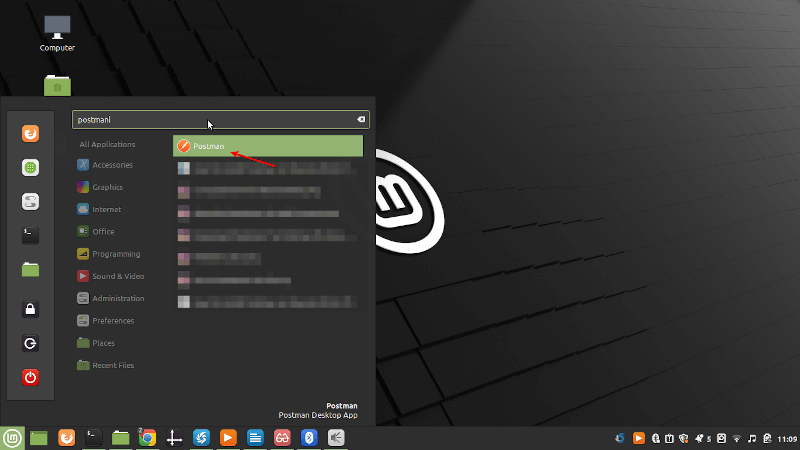Log out using the menu sidebar icon
This screenshot has width=800, height=450.
click(31, 343)
